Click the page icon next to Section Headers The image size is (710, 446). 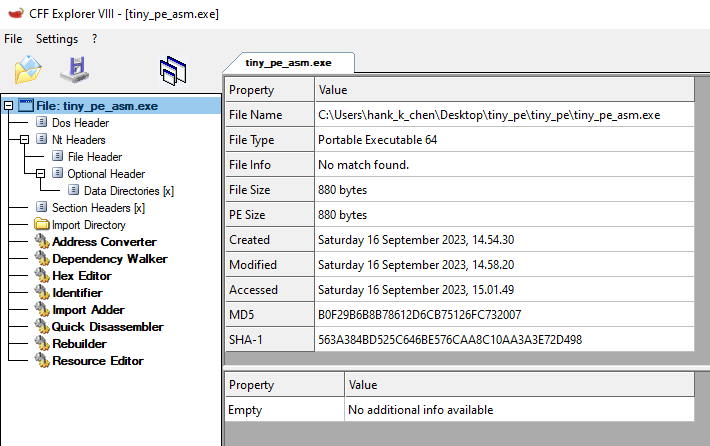coord(42,207)
